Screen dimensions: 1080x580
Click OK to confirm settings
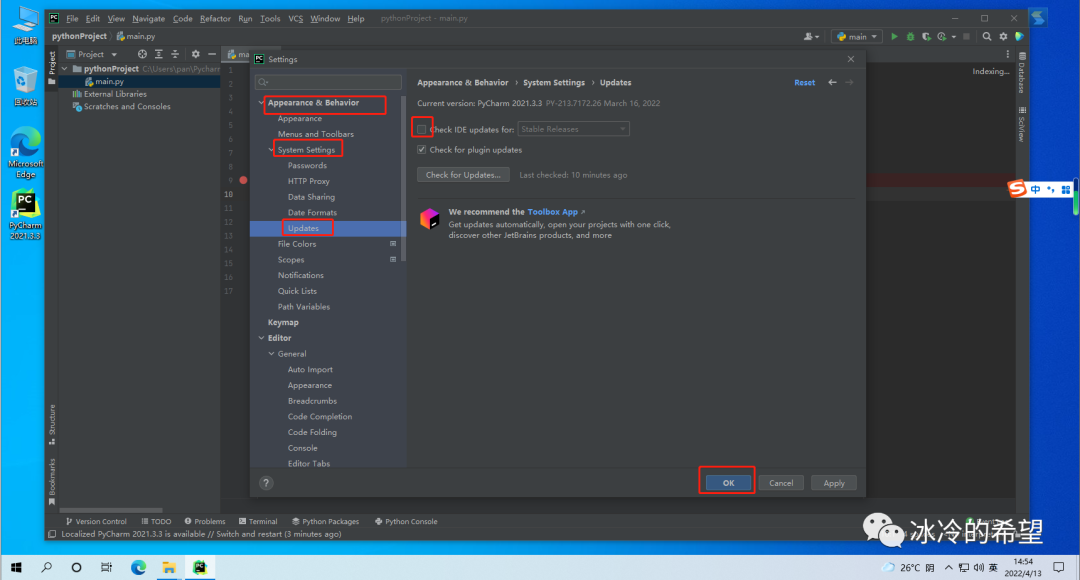point(728,483)
